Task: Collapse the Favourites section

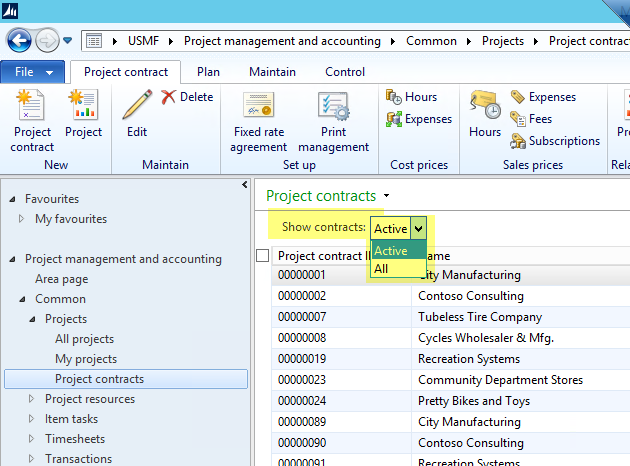Action: [10, 199]
